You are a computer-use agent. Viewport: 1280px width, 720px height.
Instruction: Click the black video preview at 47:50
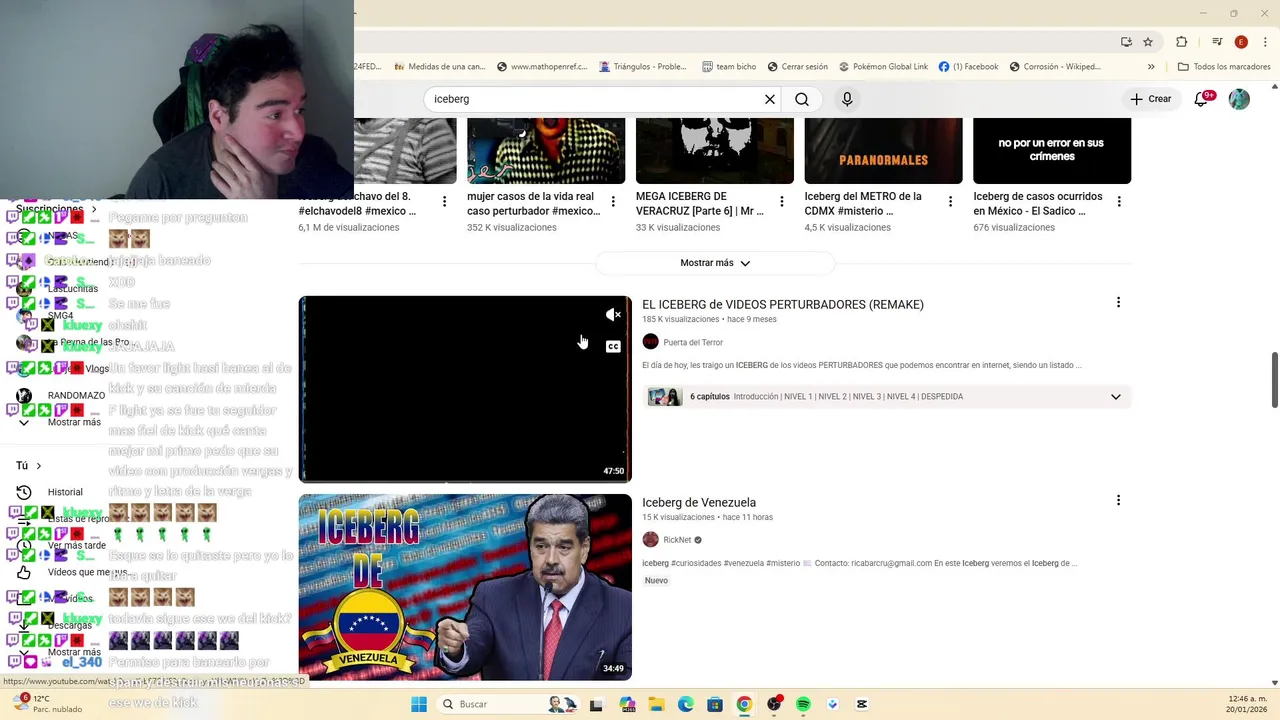click(465, 389)
